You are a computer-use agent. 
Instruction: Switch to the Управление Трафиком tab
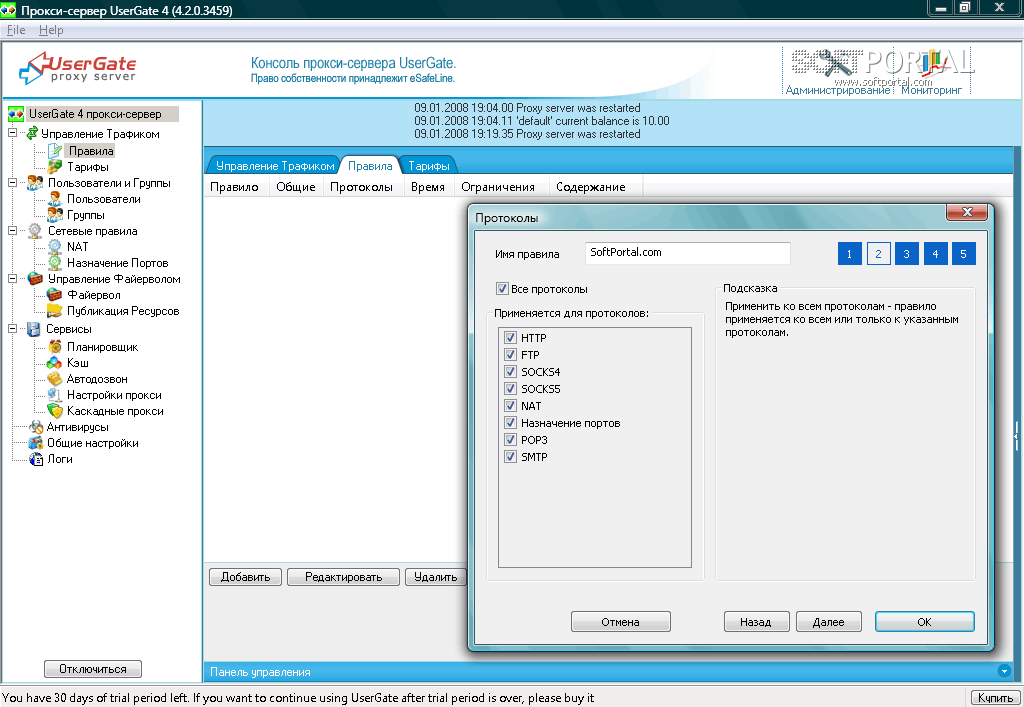click(x=274, y=166)
